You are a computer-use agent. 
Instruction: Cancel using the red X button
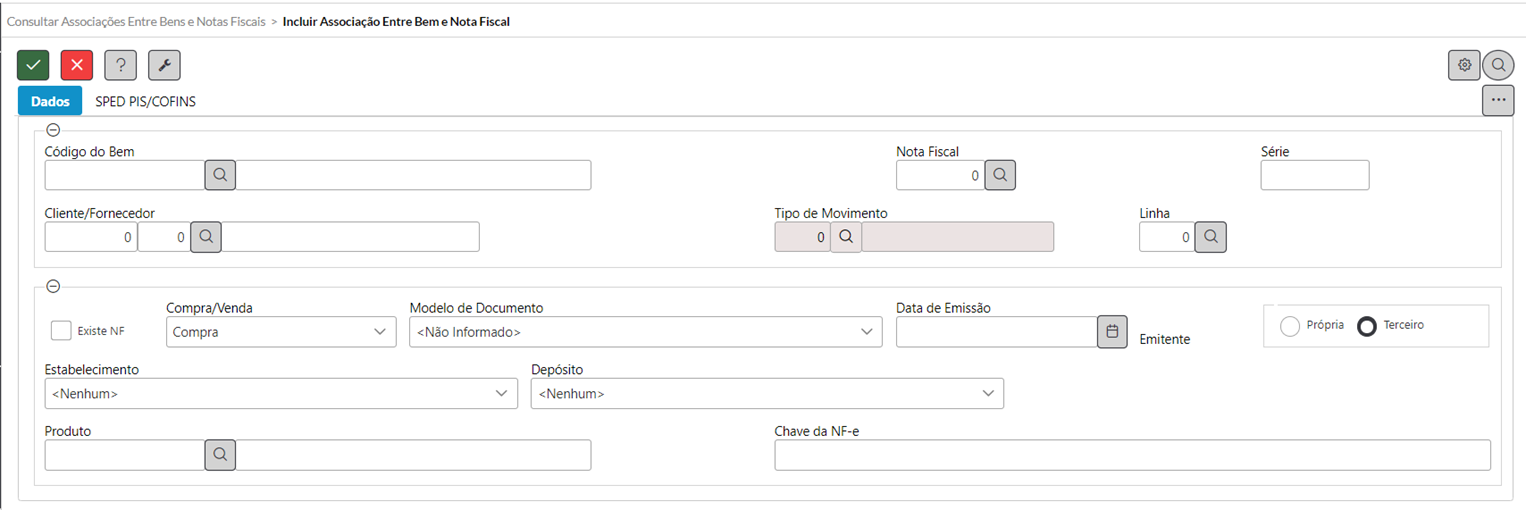77,65
